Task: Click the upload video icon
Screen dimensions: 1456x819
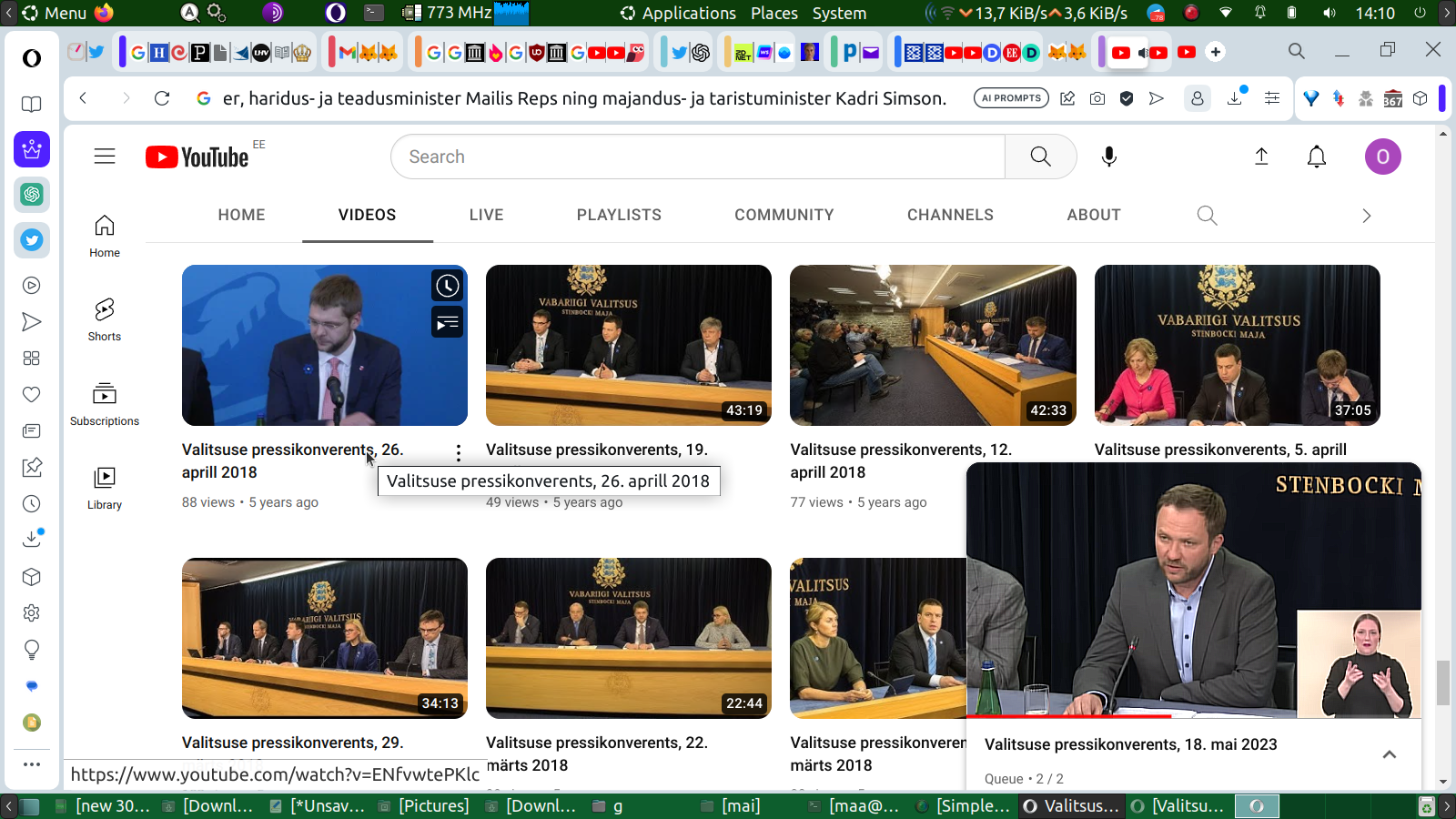Action: click(x=1261, y=157)
